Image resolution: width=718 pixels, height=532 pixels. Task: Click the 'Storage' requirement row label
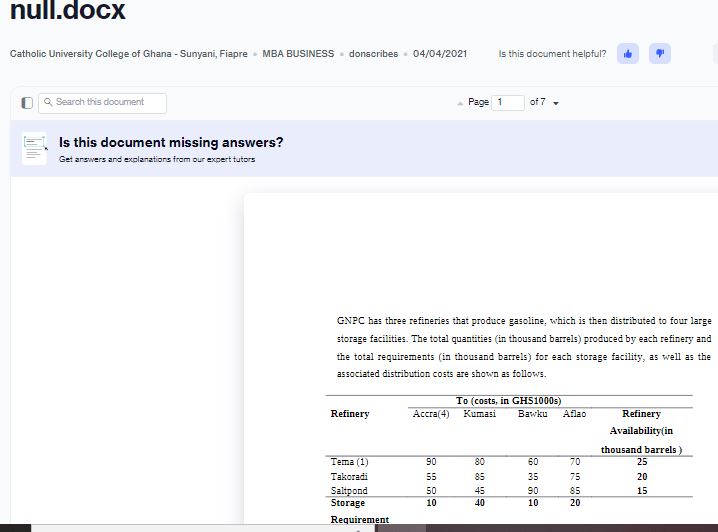point(348,503)
